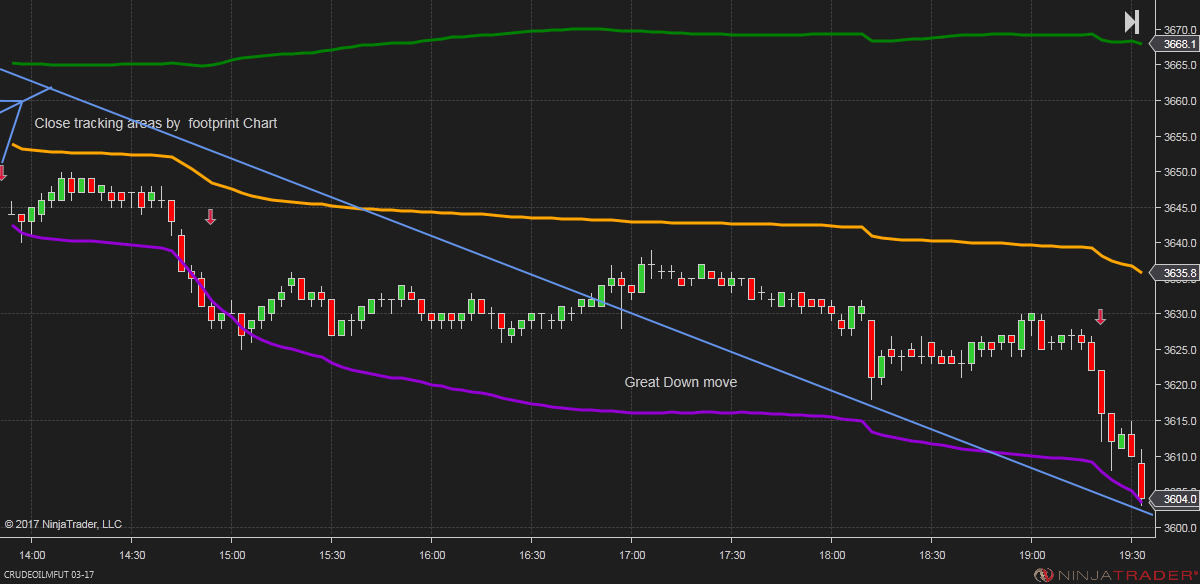Click the orange line price marker 3635.8
Image resolution: width=1200 pixels, height=584 pixels.
[x=1176, y=272]
